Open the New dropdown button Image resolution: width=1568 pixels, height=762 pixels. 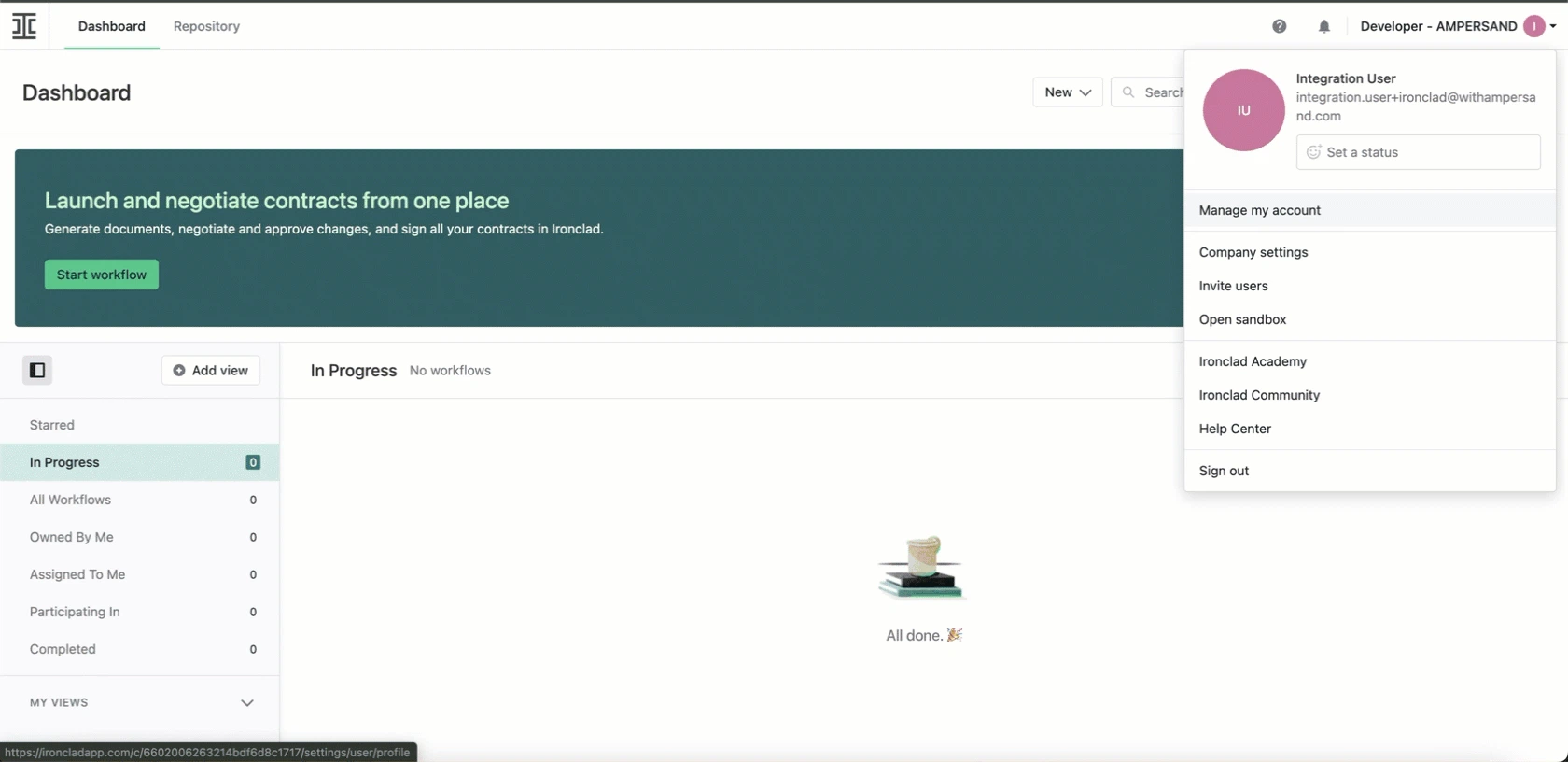tap(1068, 92)
